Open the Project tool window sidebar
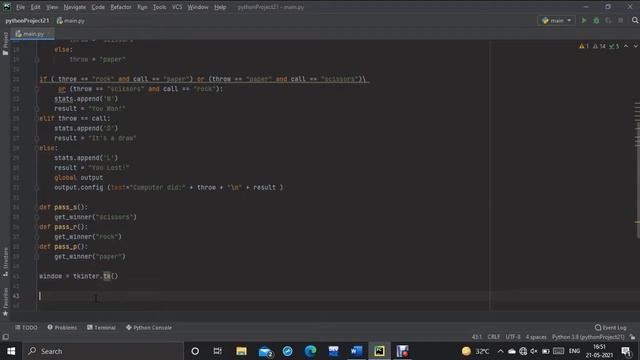 5,43
